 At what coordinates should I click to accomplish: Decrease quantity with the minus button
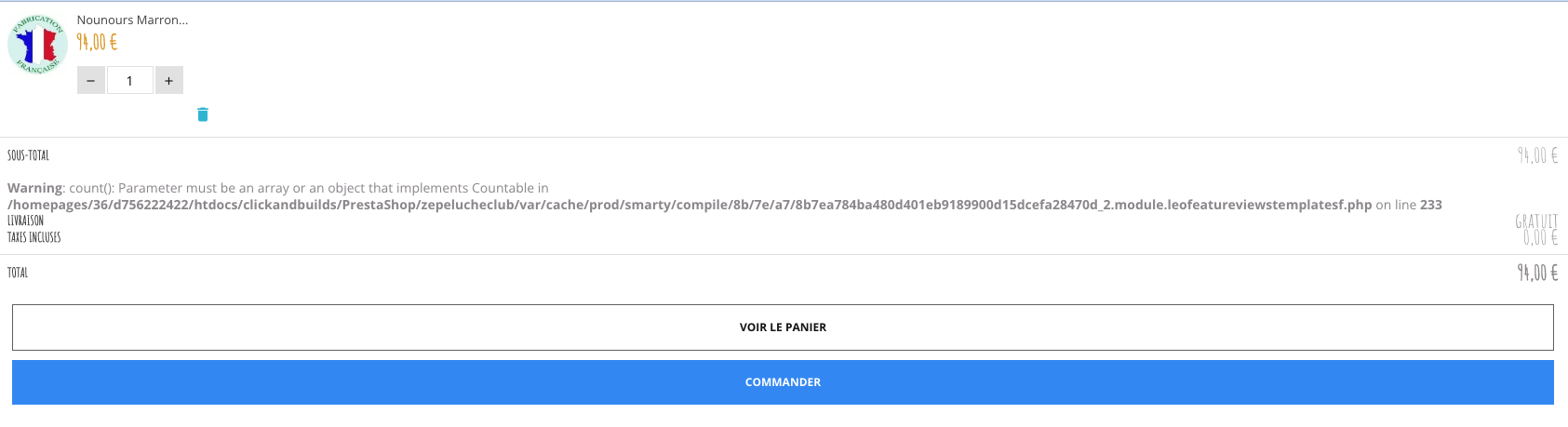[x=90, y=81]
